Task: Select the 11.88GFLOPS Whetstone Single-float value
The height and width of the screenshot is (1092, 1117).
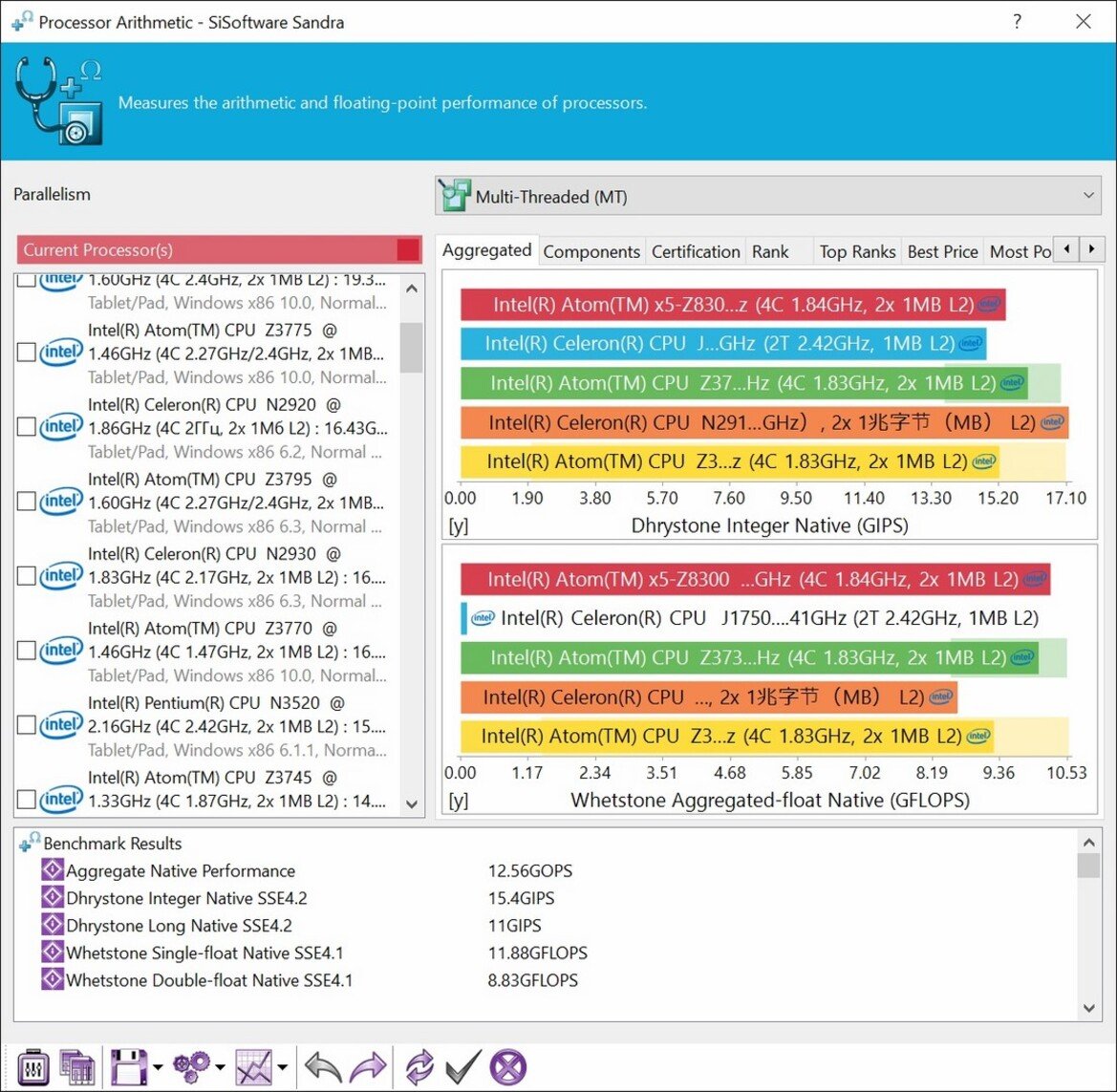Action: pos(538,953)
